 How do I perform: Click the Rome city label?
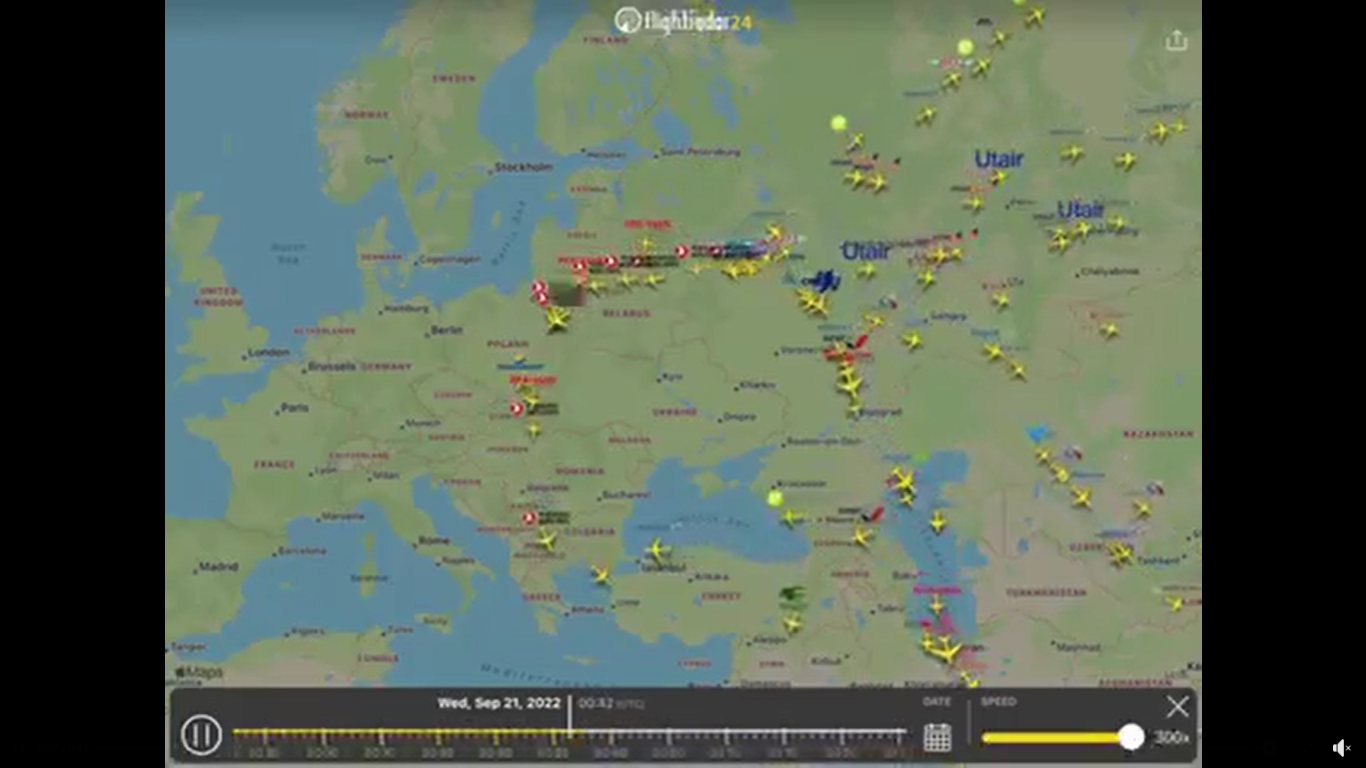tap(434, 540)
